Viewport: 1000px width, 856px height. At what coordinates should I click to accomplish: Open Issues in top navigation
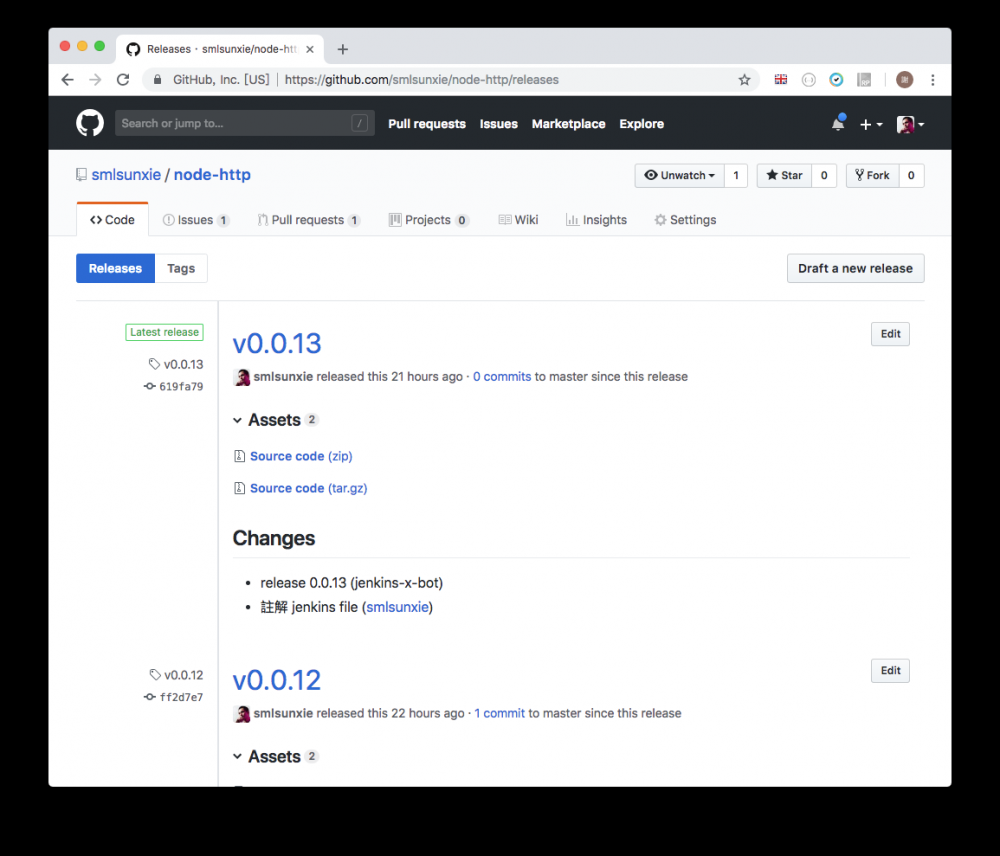pos(499,124)
